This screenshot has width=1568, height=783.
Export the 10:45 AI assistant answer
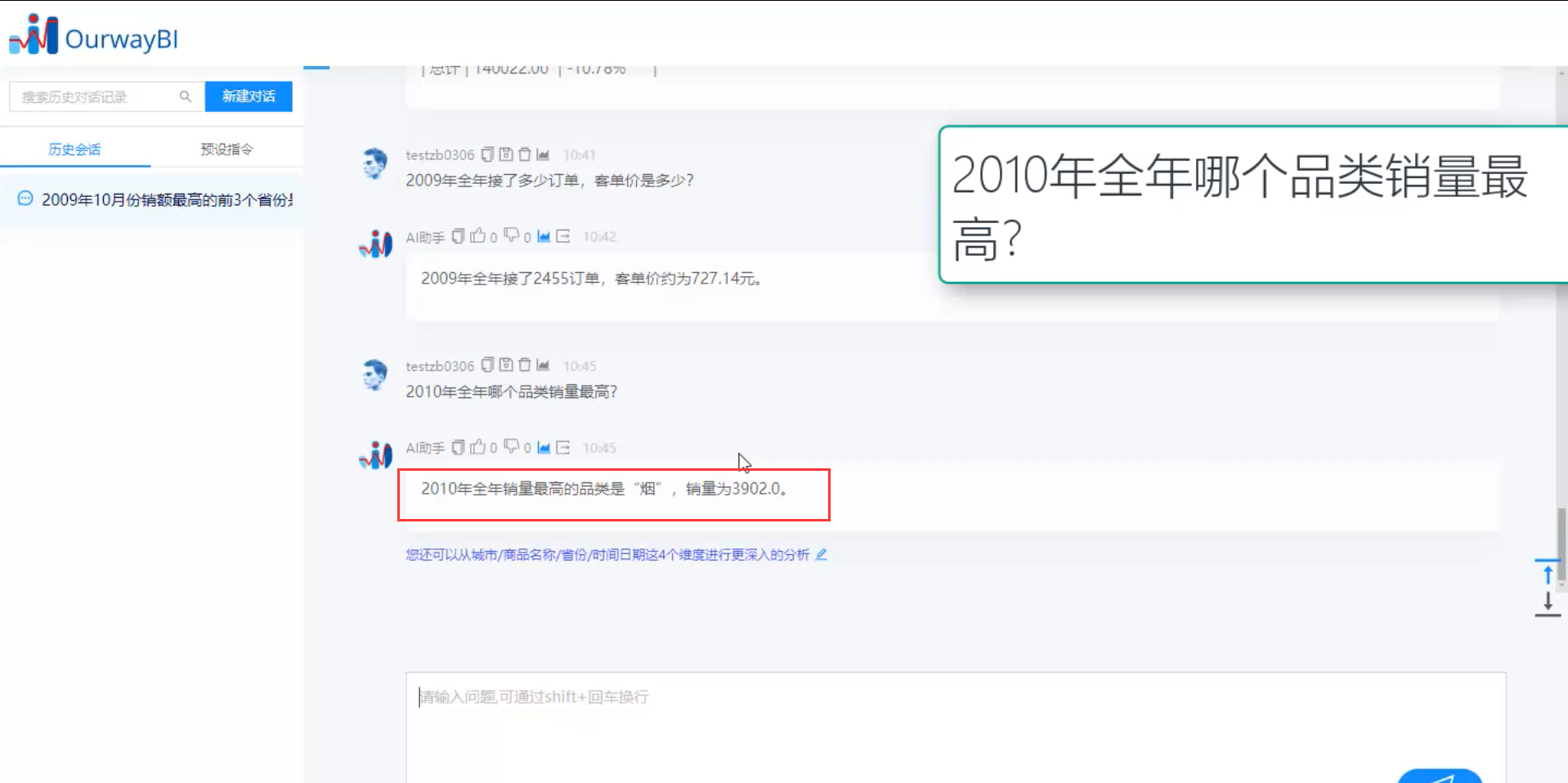(562, 447)
